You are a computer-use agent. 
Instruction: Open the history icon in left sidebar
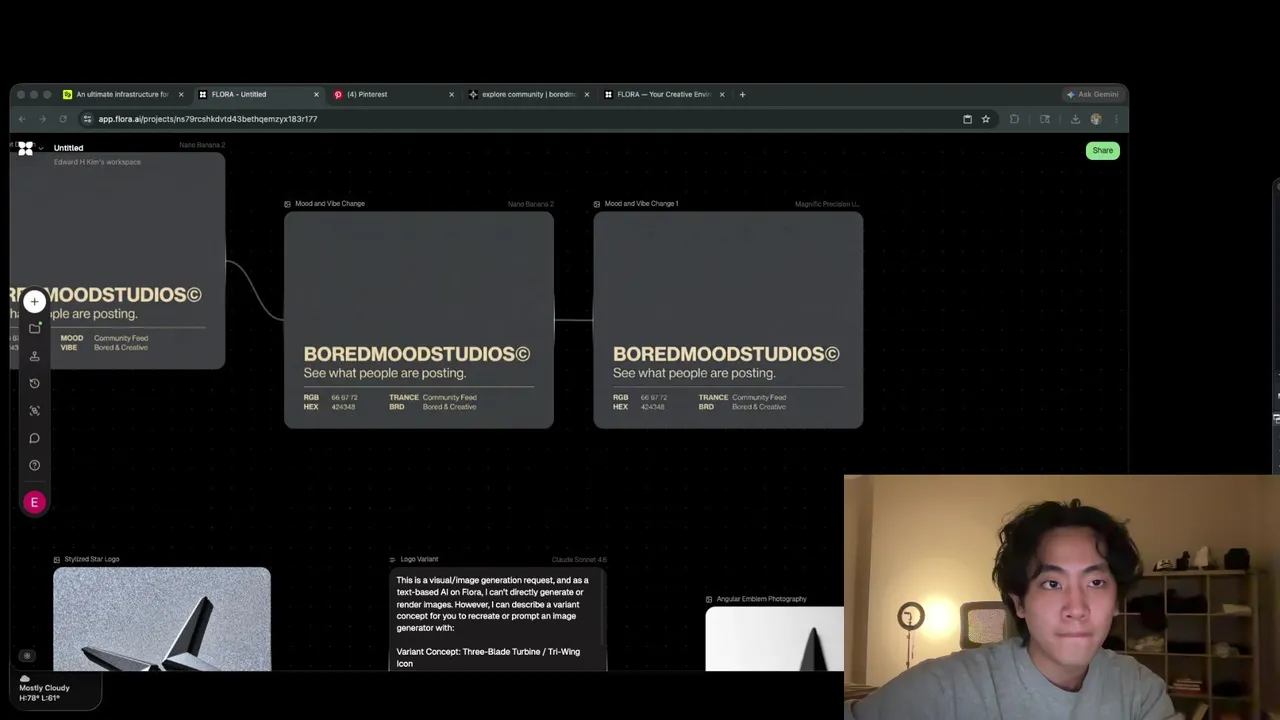(x=34, y=383)
